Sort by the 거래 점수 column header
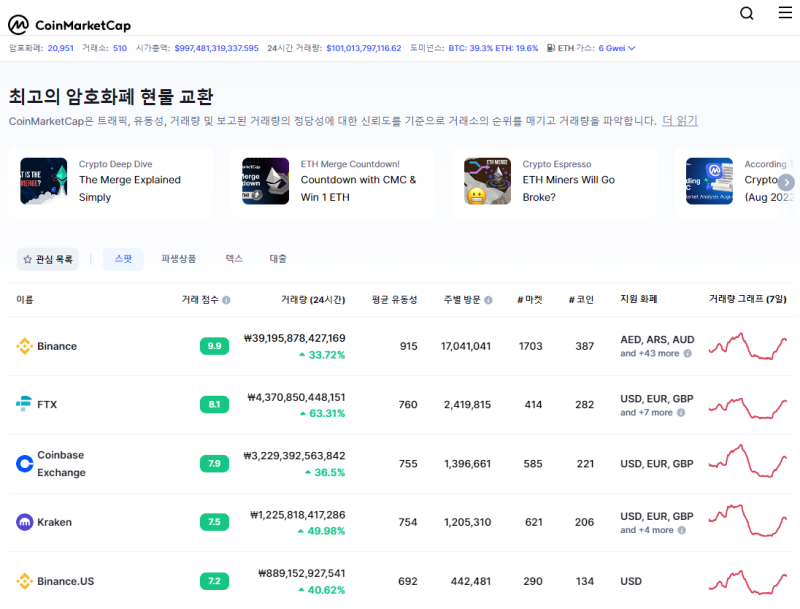This screenshot has height=609, width=800. point(200,299)
